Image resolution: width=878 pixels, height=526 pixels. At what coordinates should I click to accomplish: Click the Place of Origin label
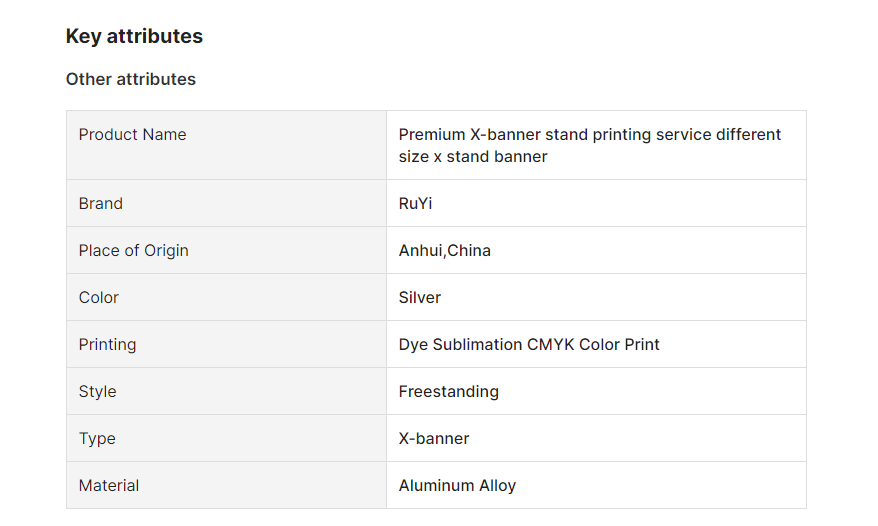[x=133, y=250]
